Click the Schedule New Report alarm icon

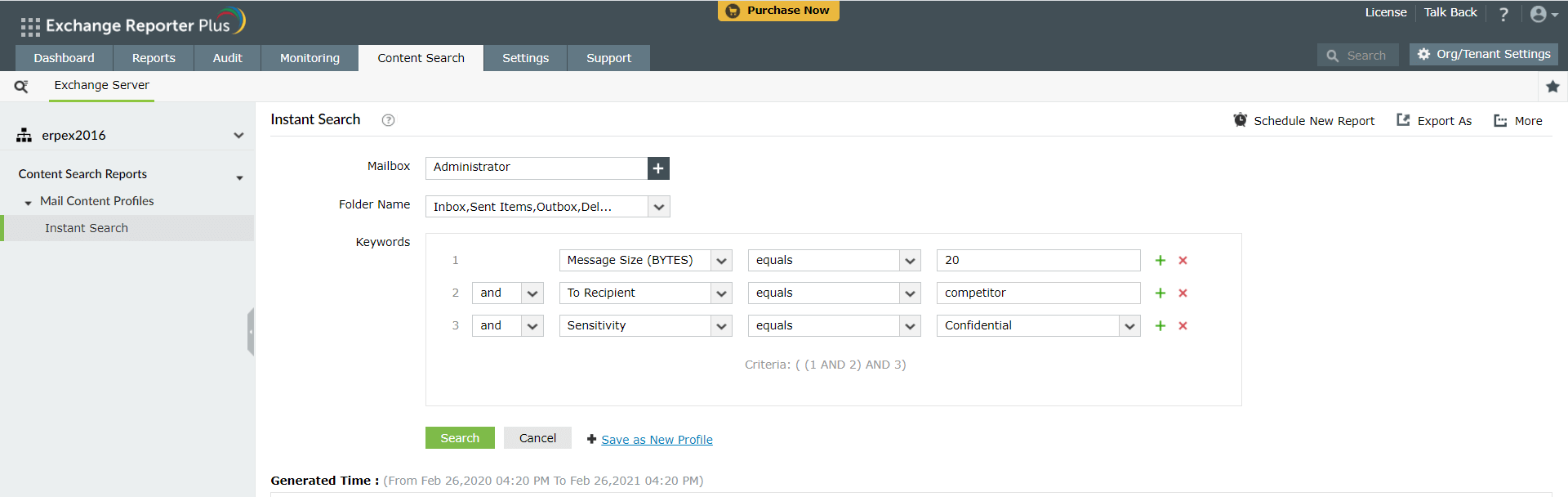coord(1240,120)
